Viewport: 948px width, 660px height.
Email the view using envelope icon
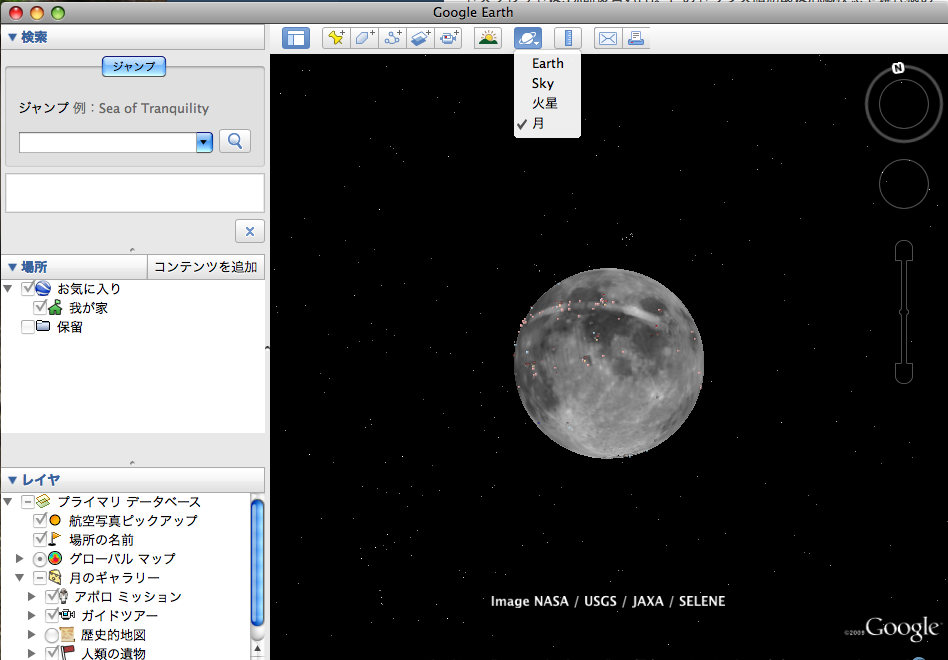click(608, 38)
